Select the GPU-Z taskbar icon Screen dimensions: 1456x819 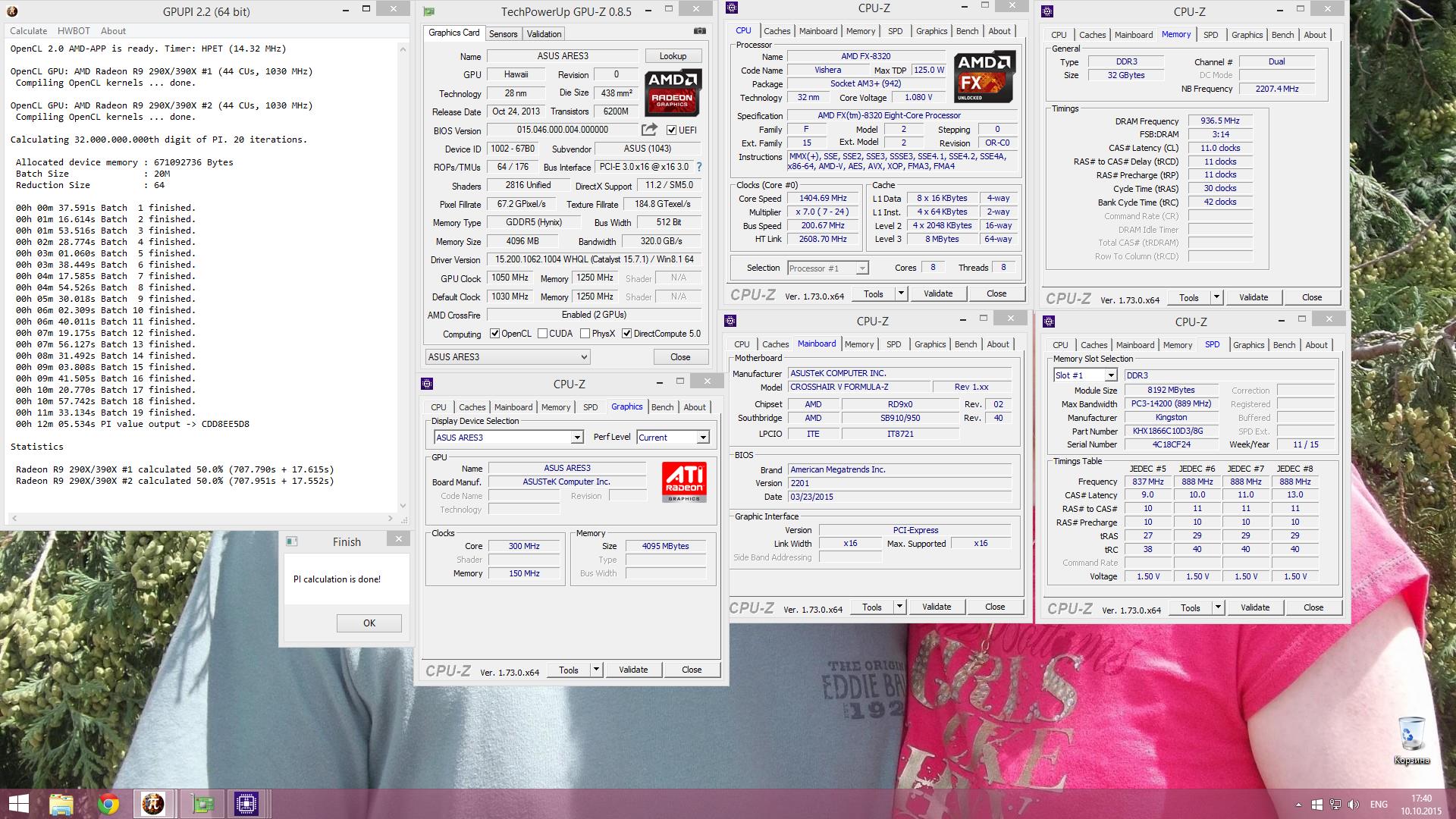click(x=202, y=804)
